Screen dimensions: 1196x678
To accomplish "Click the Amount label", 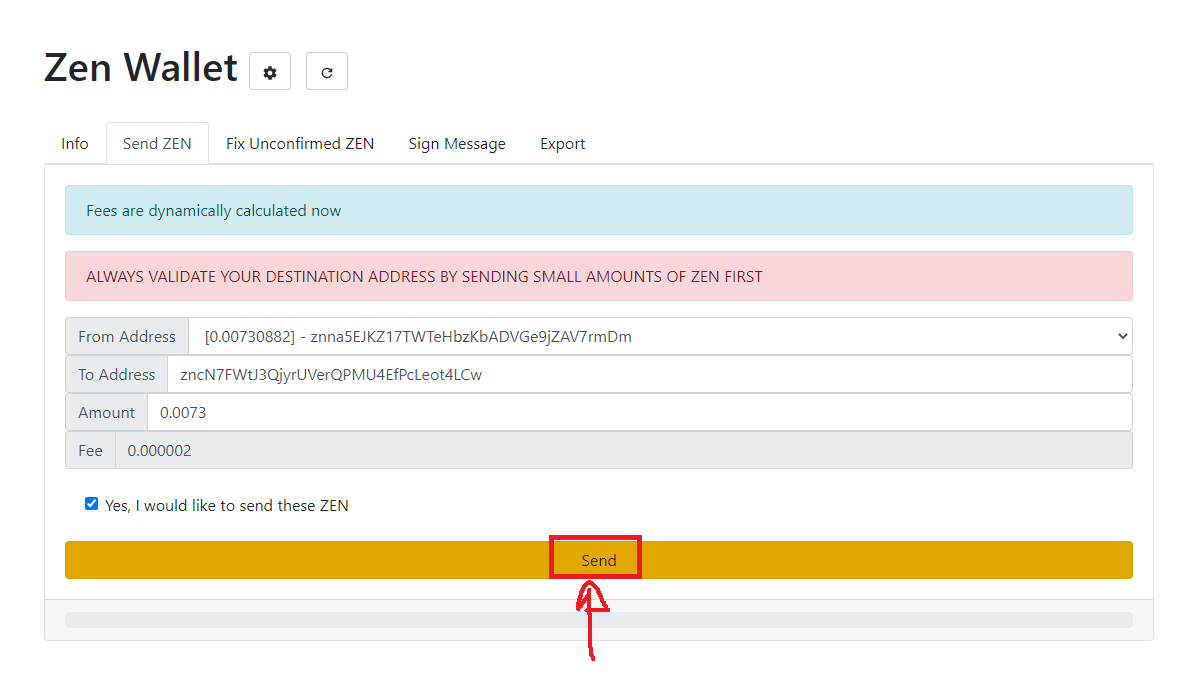I will [x=107, y=413].
